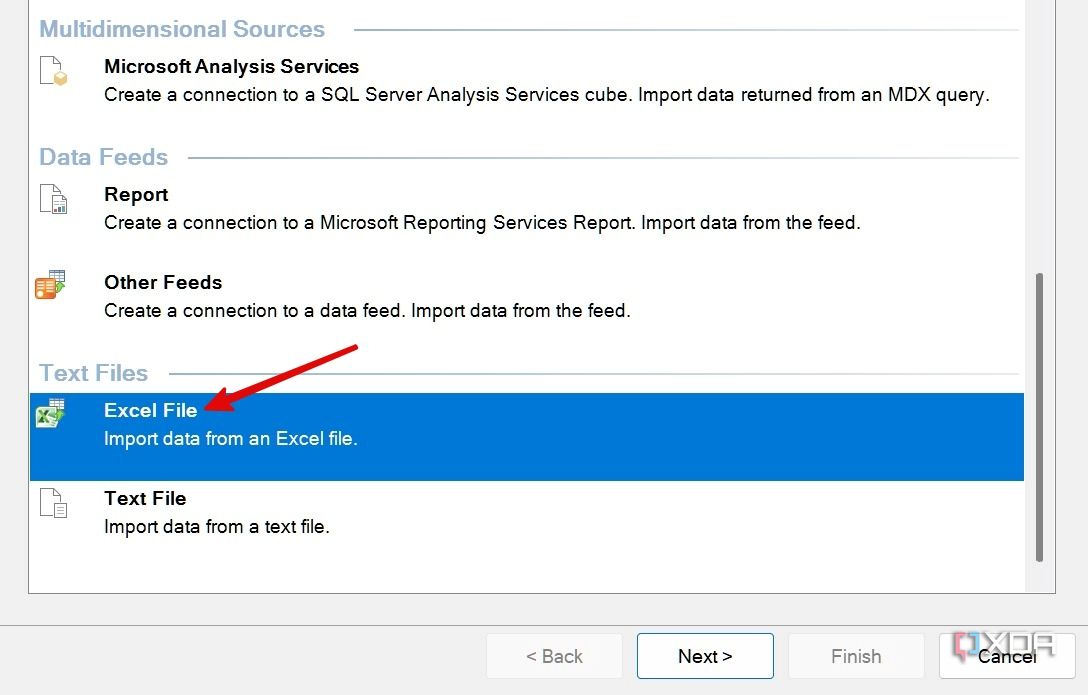This screenshot has height=695, width=1088.
Task: Cancel the Table Import Wizard
Action: (x=1006, y=656)
